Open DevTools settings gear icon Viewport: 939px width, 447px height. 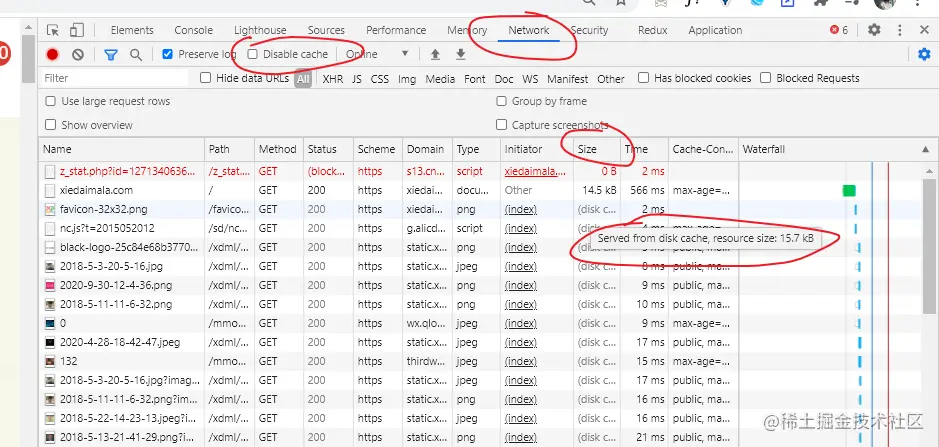point(874,30)
